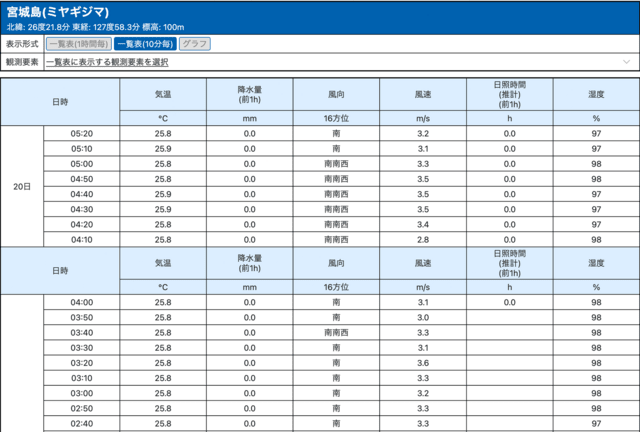Click wind speed 2.8 in 04:10 row
The height and width of the screenshot is (432, 640).
click(423, 239)
